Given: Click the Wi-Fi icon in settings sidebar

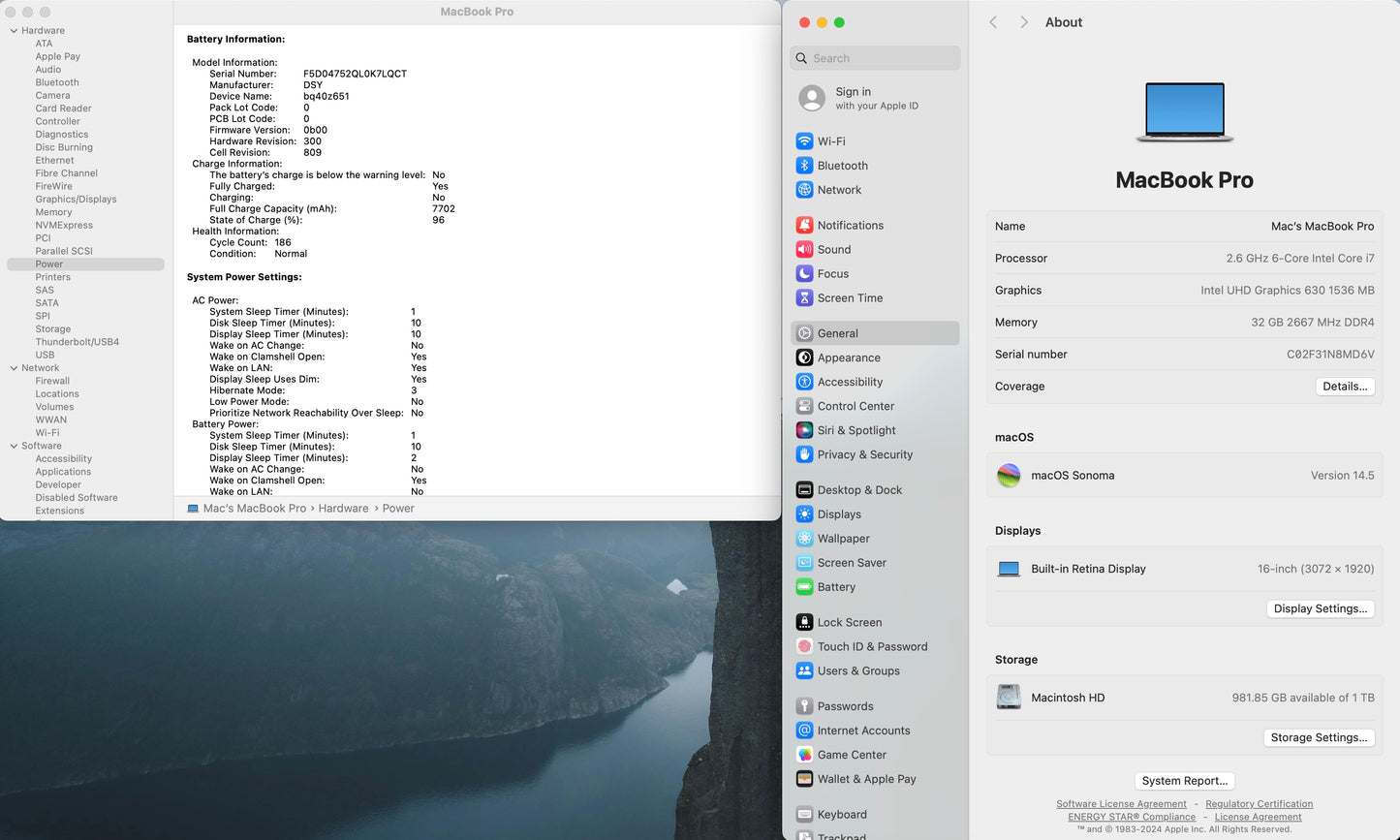Looking at the screenshot, I should tap(804, 141).
